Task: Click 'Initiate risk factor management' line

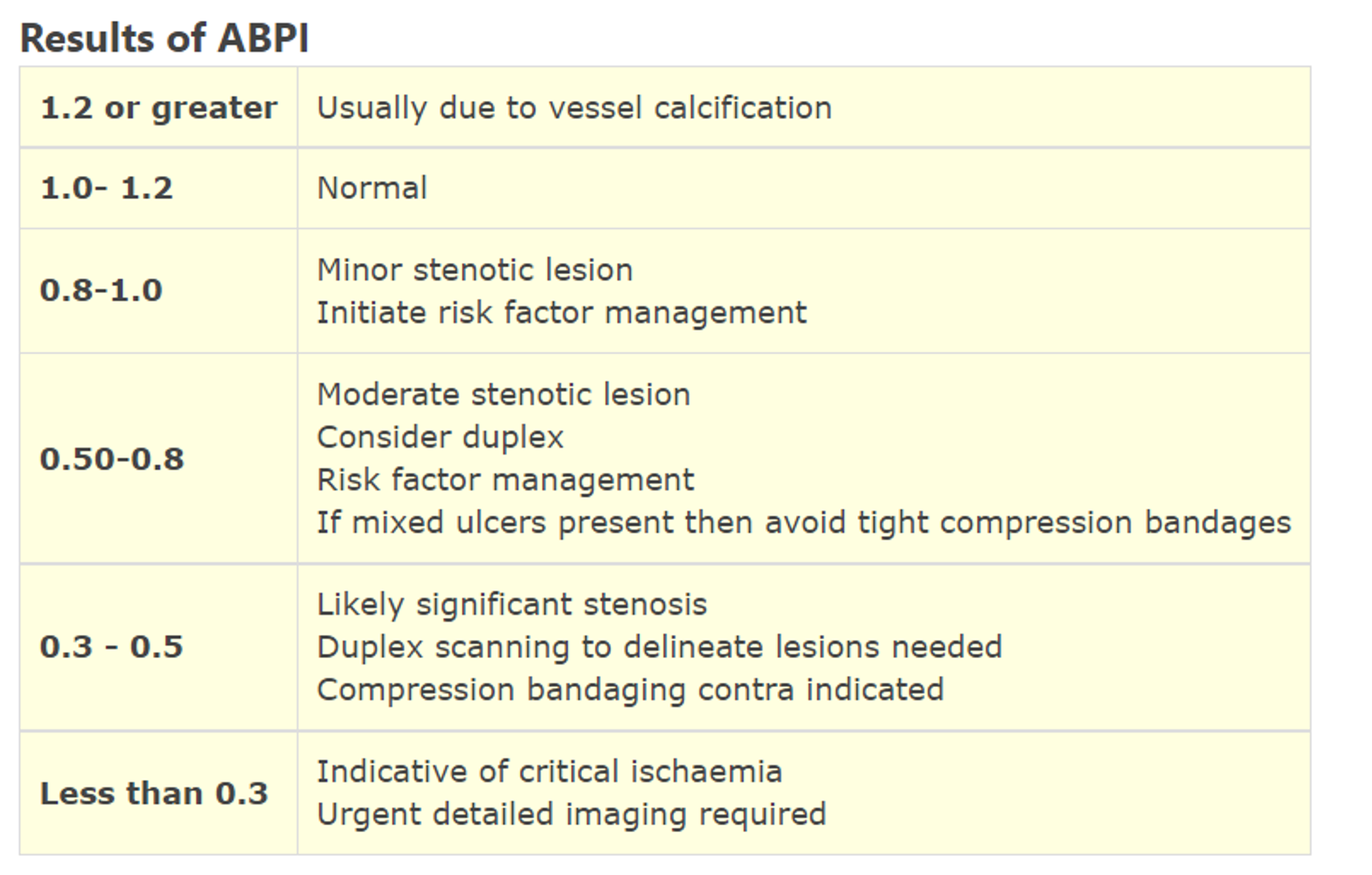Action: pos(561,313)
